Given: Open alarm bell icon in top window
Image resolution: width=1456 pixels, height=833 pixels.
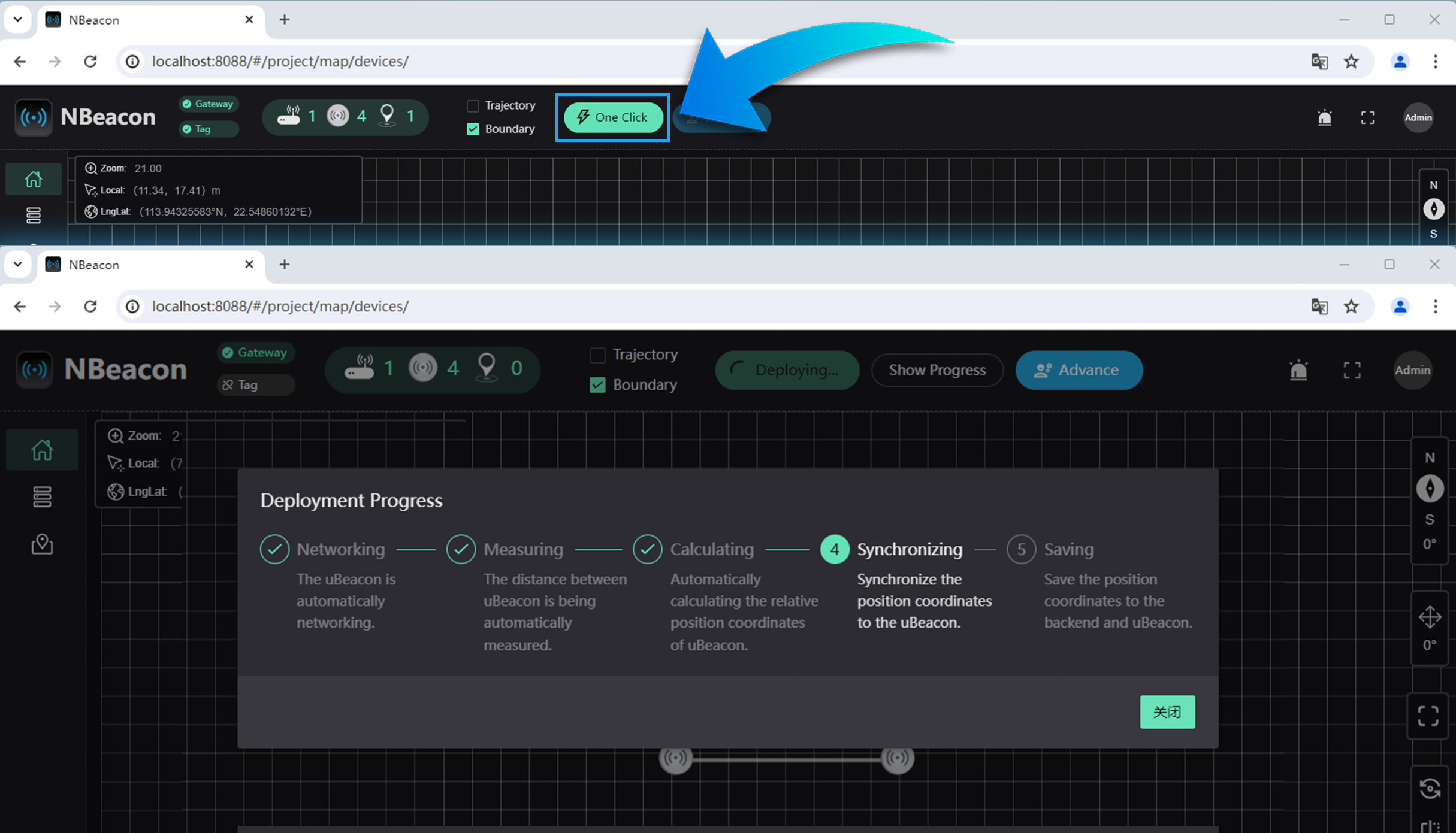Looking at the screenshot, I should (1325, 117).
